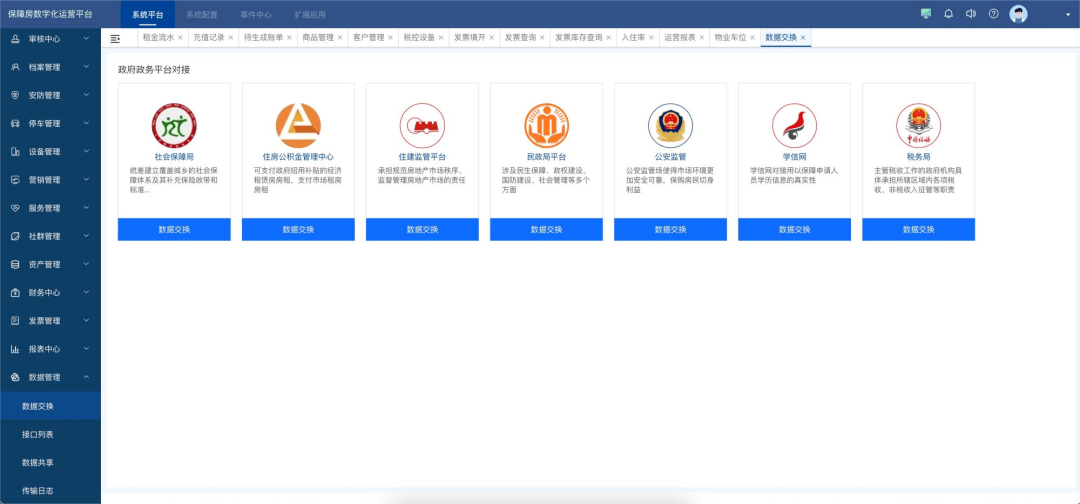Expand 财务中心 menu chevron
Image resolution: width=1080 pixels, height=504 pixels.
(x=86, y=293)
